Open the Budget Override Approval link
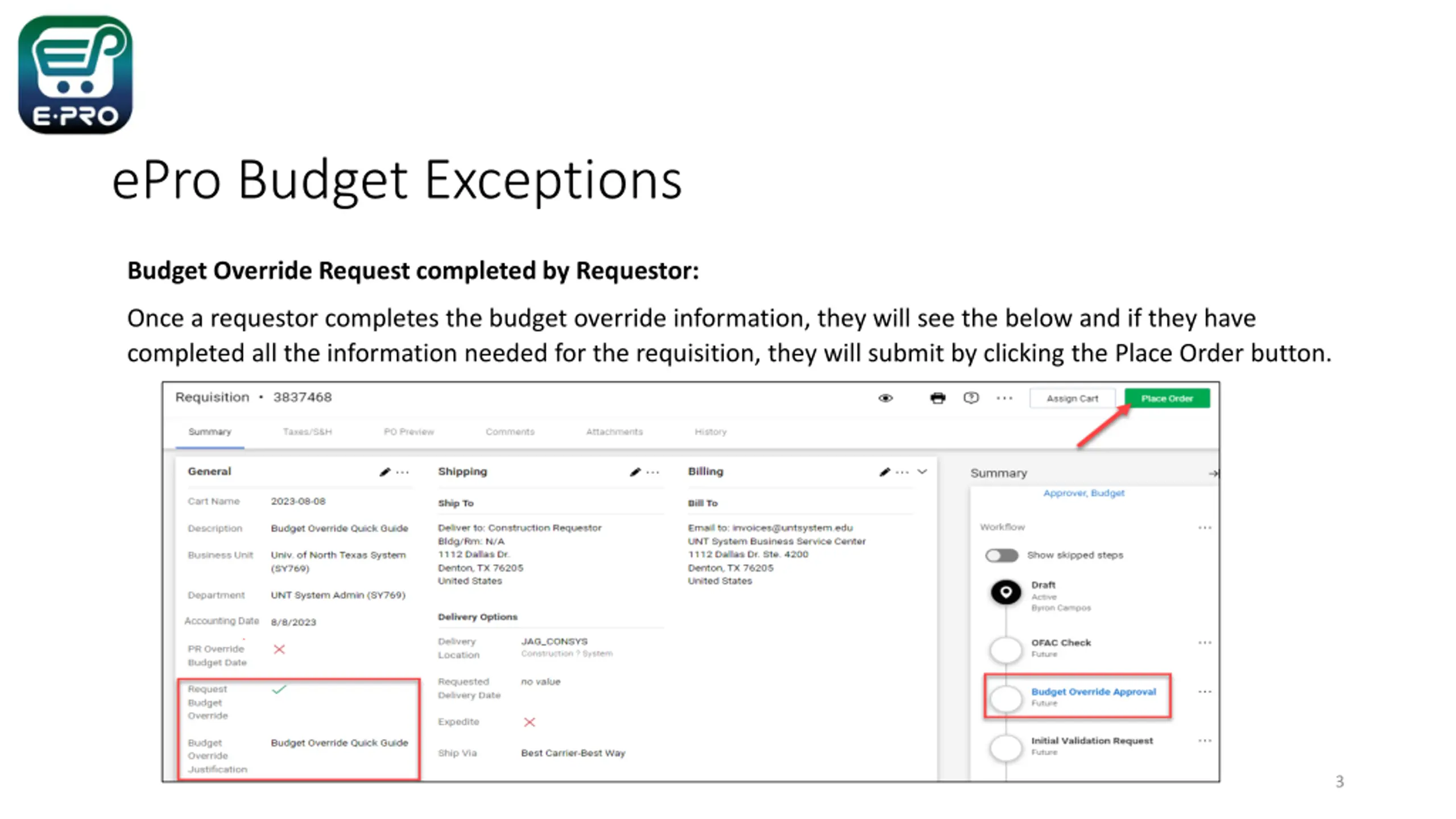 (x=1093, y=692)
